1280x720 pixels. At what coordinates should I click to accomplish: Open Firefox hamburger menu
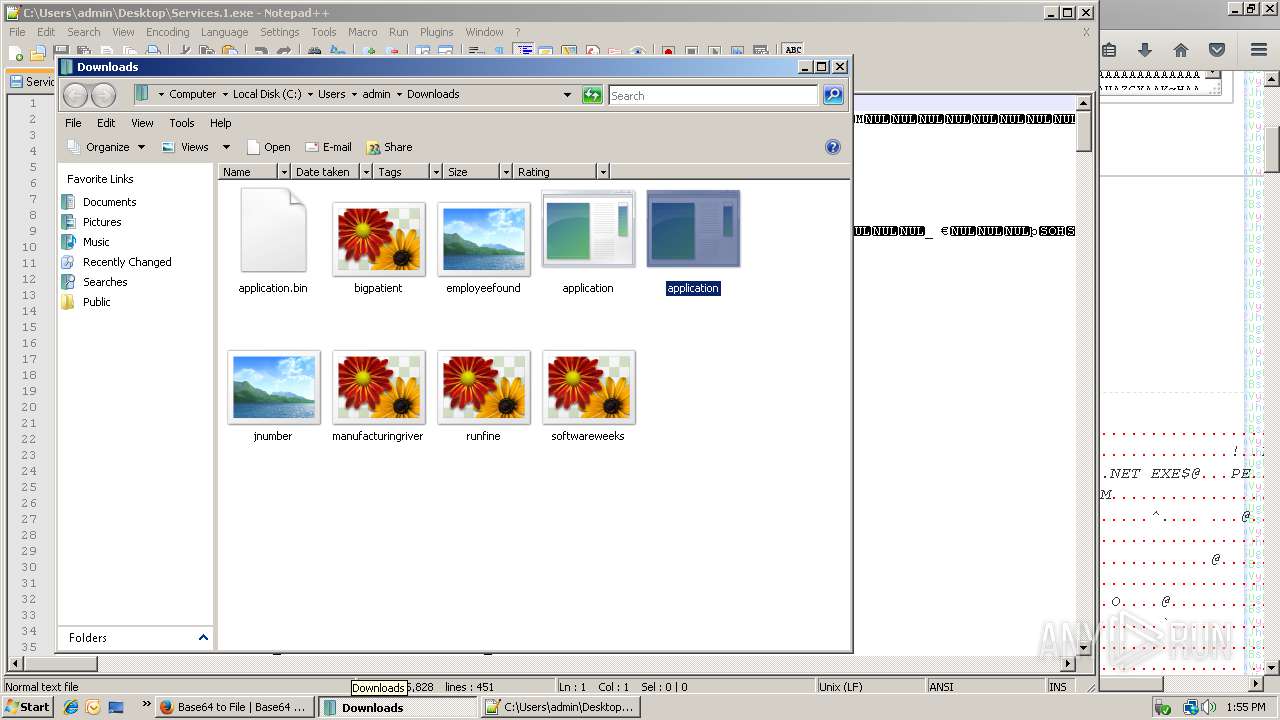(1259, 50)
